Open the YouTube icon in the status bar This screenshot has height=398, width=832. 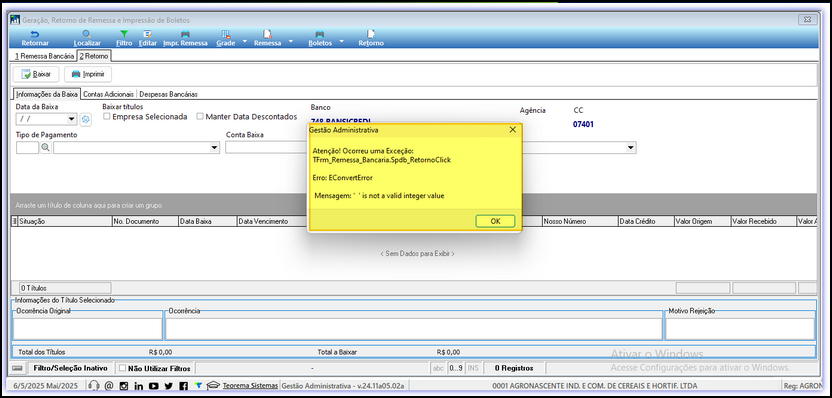(x=153, y=386)
